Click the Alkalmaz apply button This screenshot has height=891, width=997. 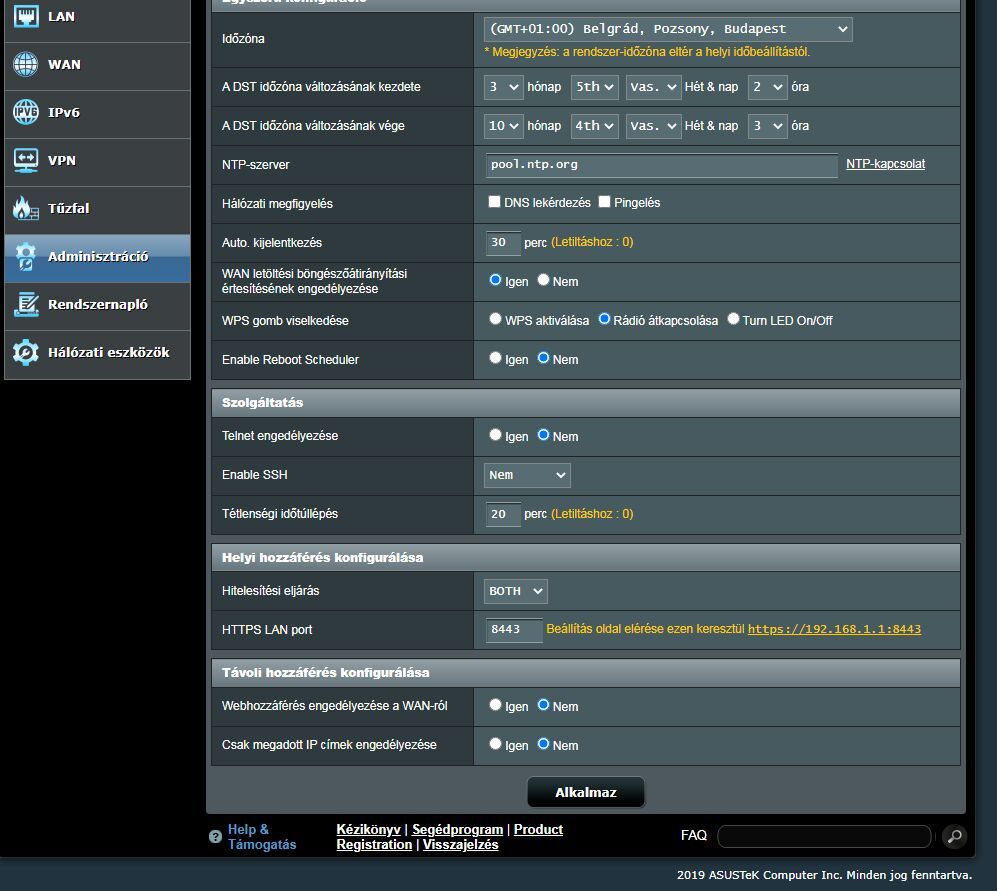pyautogui.click(x=586, y=792)
